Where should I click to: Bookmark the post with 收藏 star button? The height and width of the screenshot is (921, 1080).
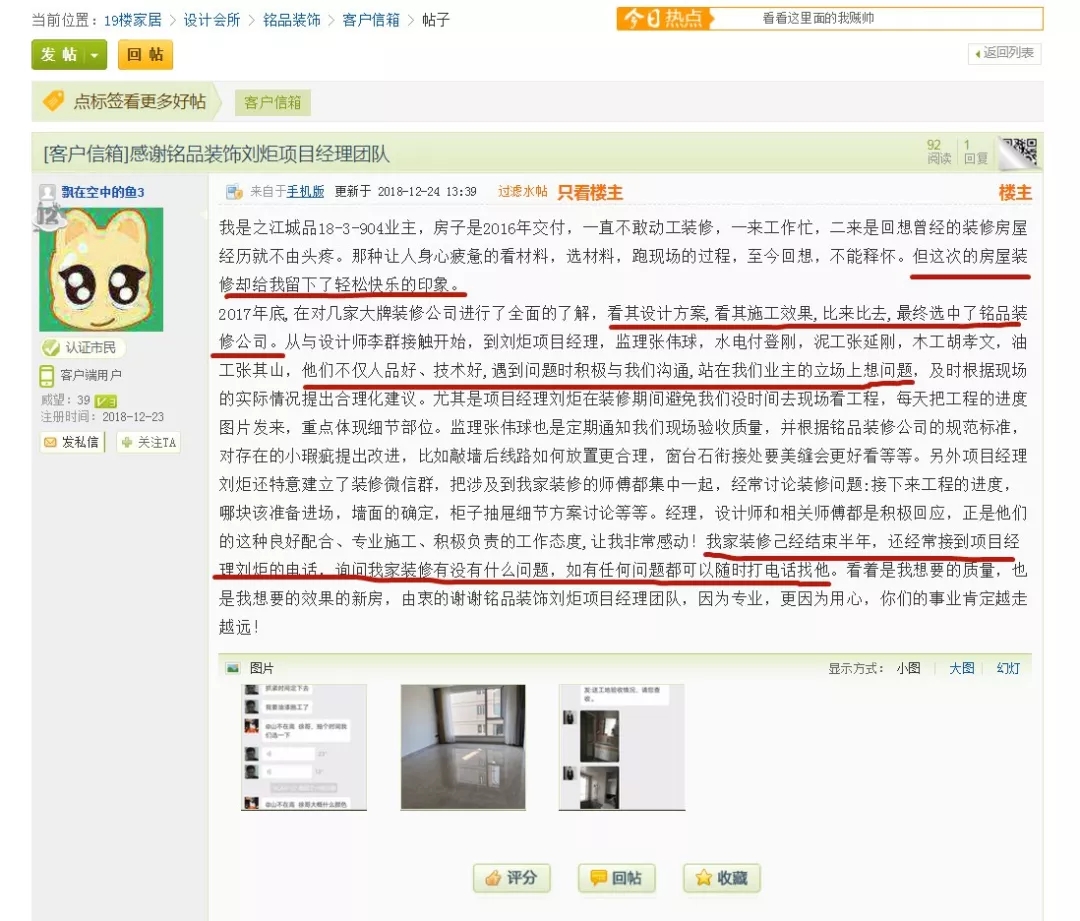[x=722, y=878]
